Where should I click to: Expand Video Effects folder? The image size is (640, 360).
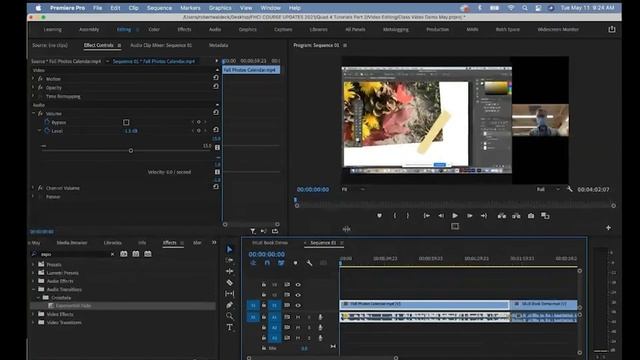[x=33, y=314]
